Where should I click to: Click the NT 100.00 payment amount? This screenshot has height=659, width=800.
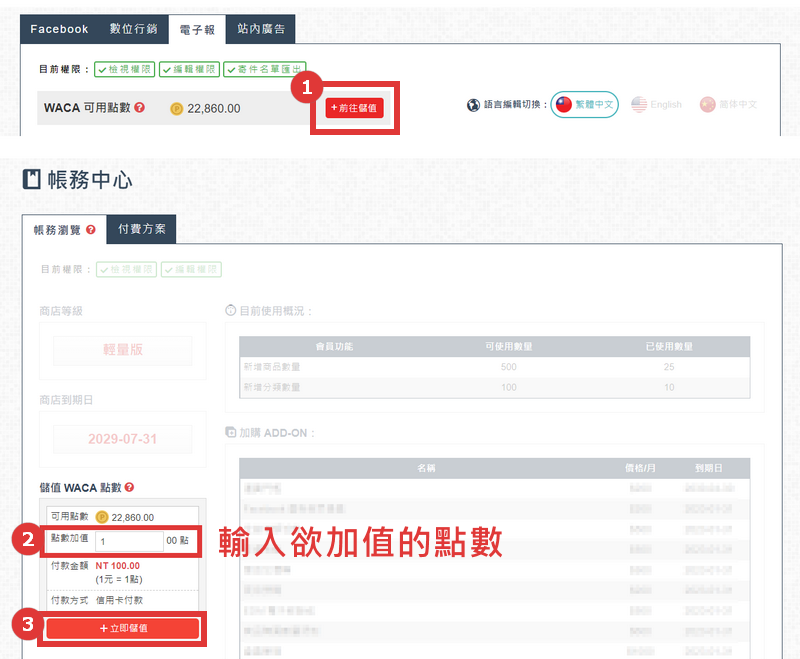[x=117, y=566]
